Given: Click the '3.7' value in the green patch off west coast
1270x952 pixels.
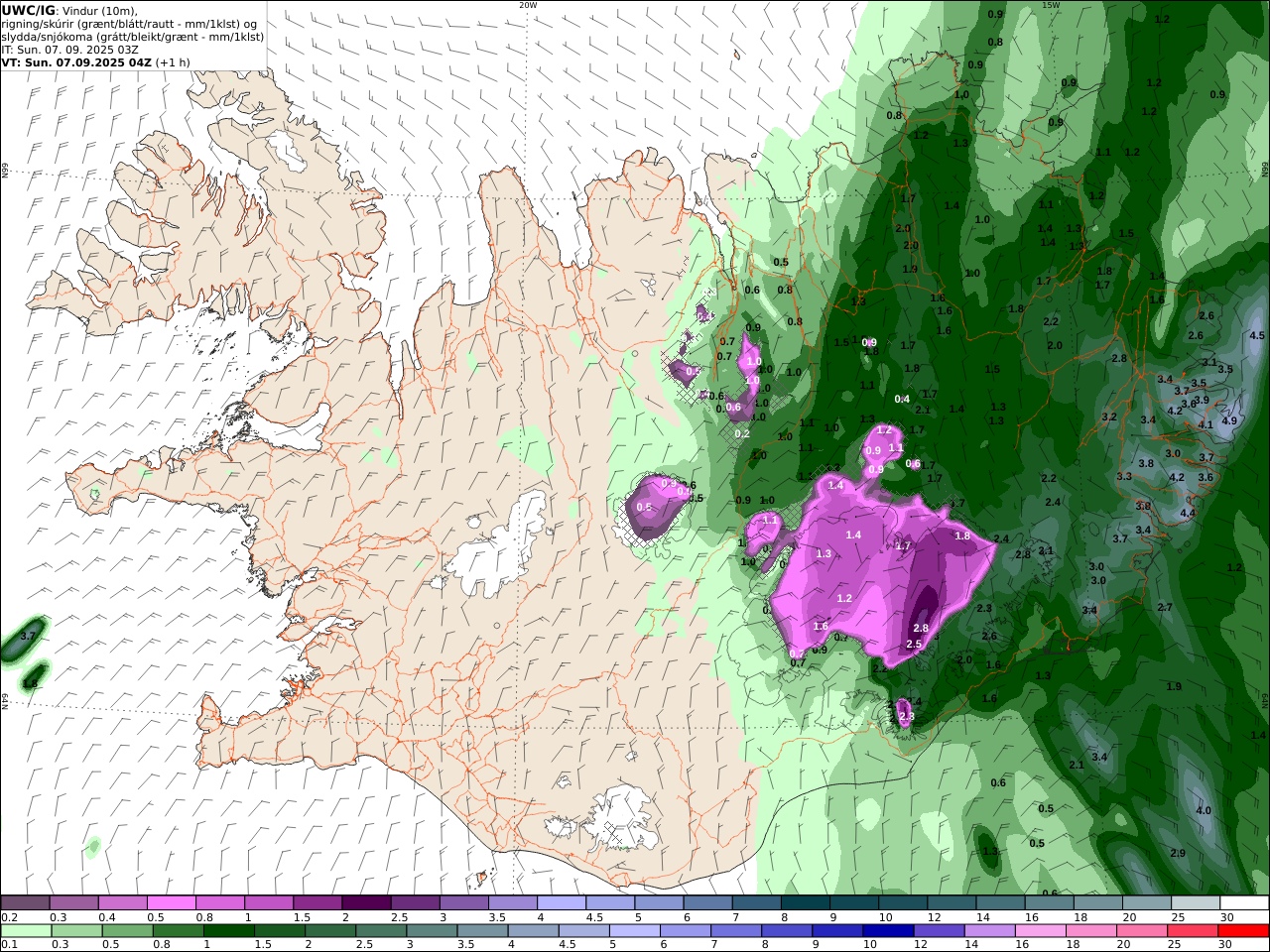Looking at the screenshot, I should tap(28, 636).
